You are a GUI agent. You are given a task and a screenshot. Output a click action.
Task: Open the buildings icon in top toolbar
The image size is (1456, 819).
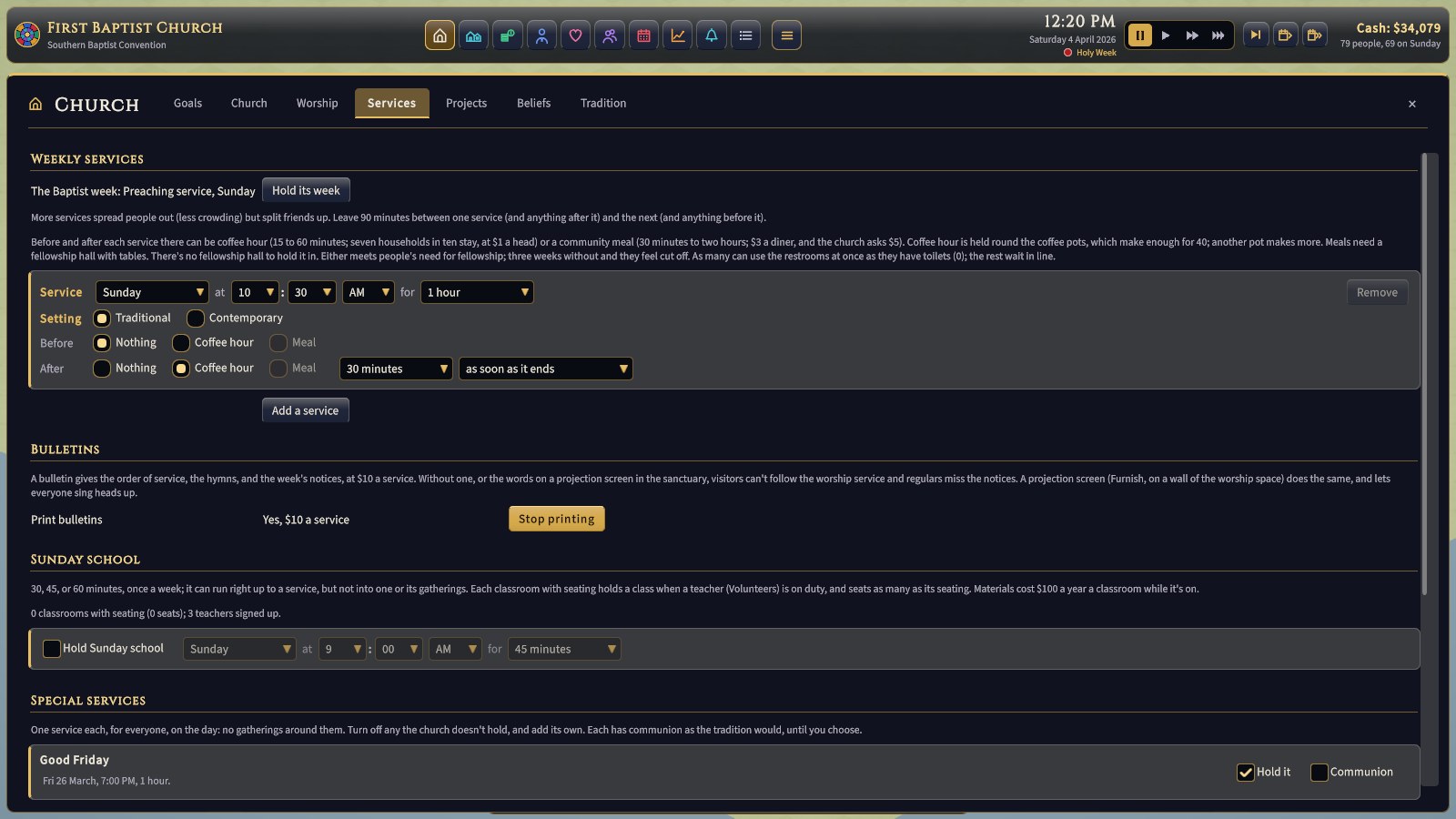tap(473, 35)
